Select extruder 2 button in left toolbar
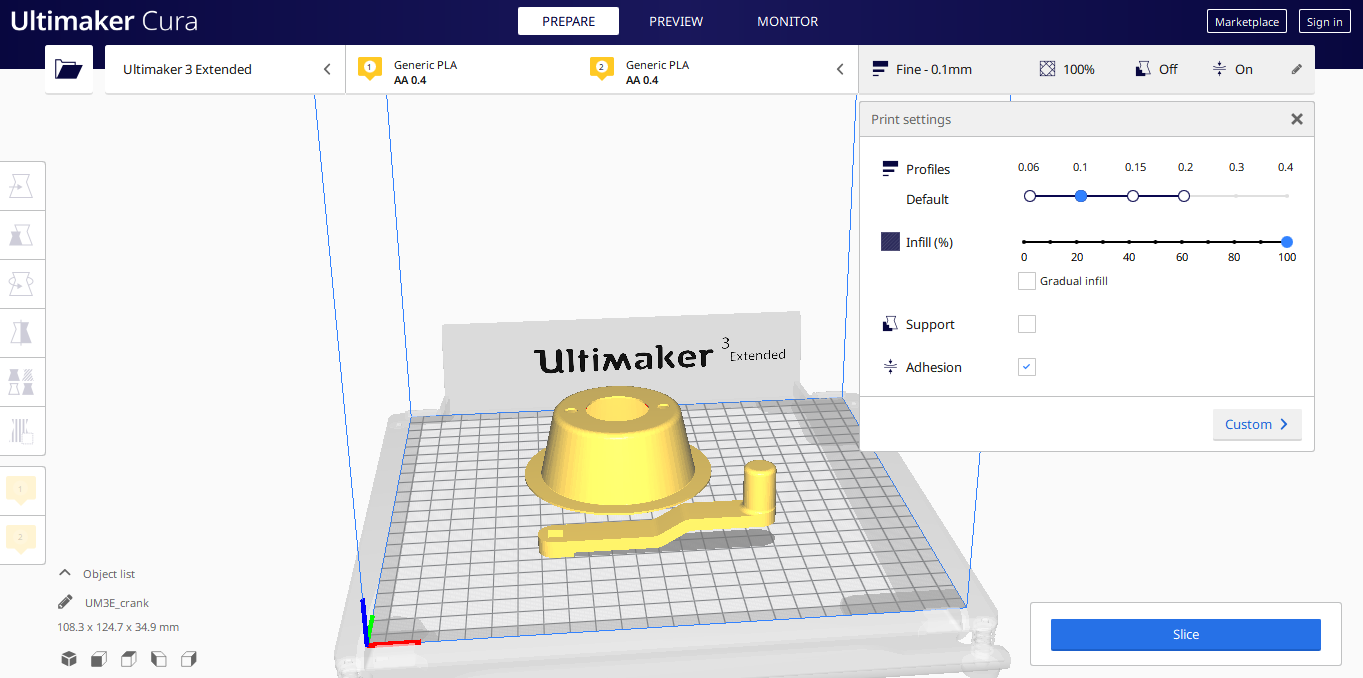The width and height of the screenshot is (1363, 678). (21, 539)
